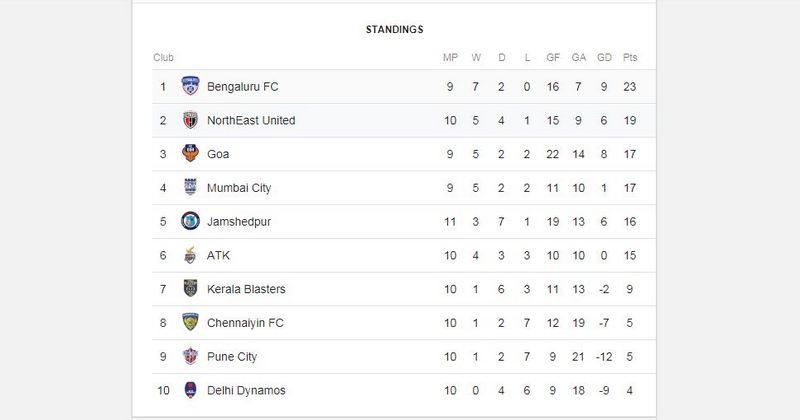The height and width of the screenshot is (420, 800).
Task: Click the GD column header
Action: (604, 58)
